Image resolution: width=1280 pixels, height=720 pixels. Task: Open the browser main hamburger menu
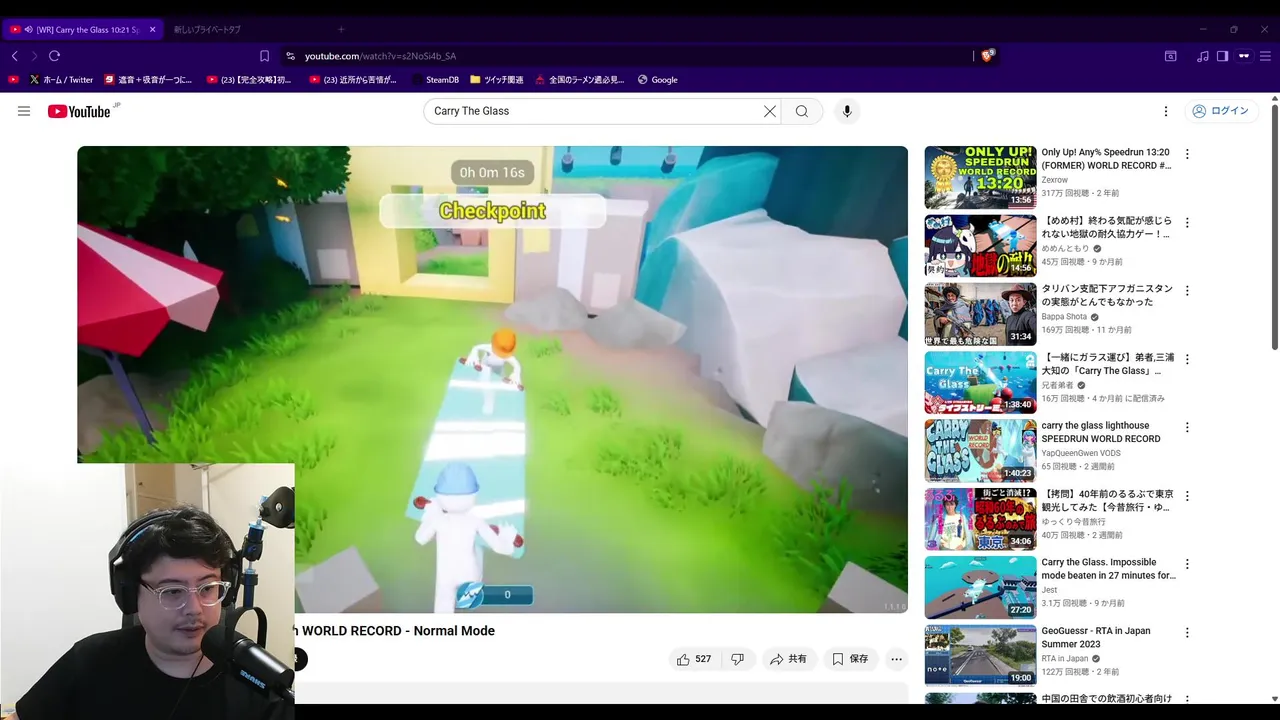pyautogui.click(x=1265, y=56)
